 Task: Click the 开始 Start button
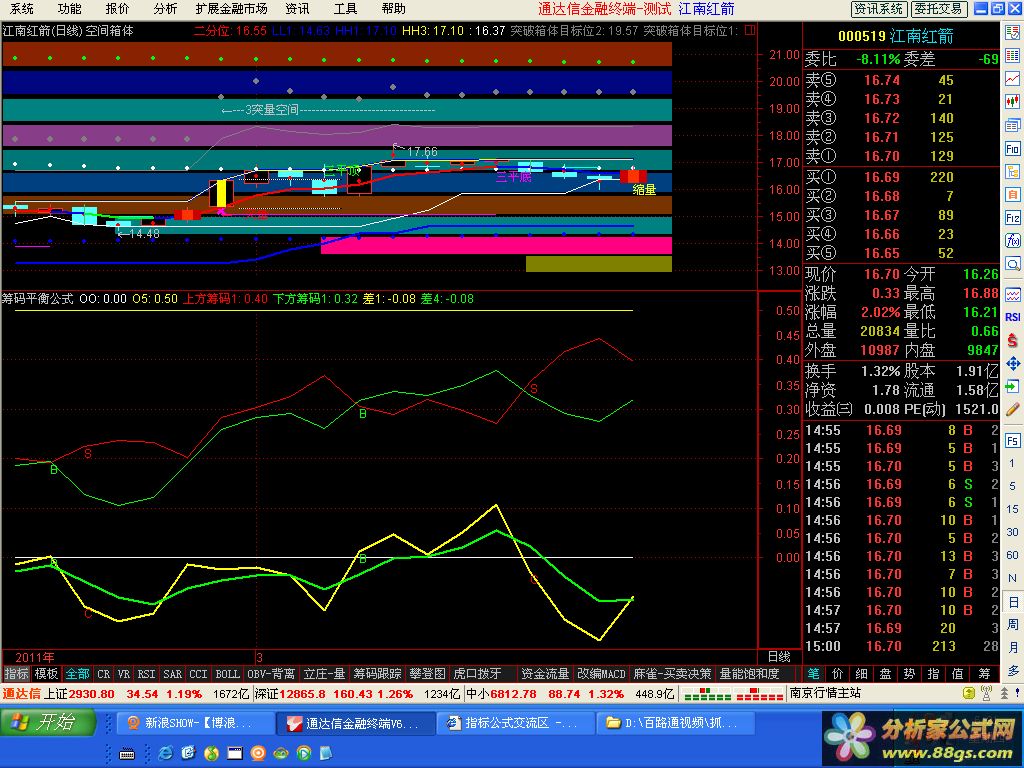pyautogui.click(x=48, y=722)
